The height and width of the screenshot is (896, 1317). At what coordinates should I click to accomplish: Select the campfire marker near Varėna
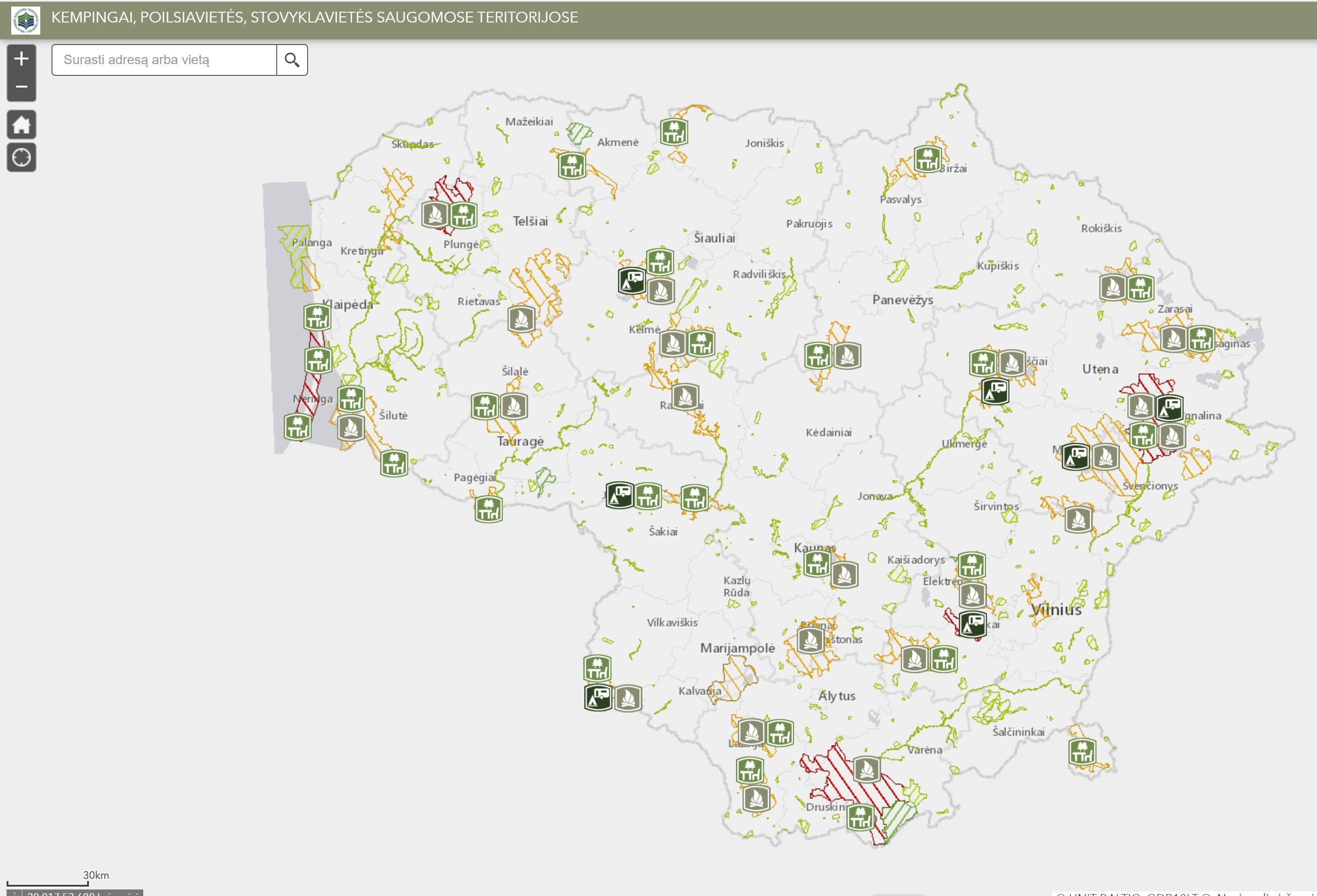(867, 770)
